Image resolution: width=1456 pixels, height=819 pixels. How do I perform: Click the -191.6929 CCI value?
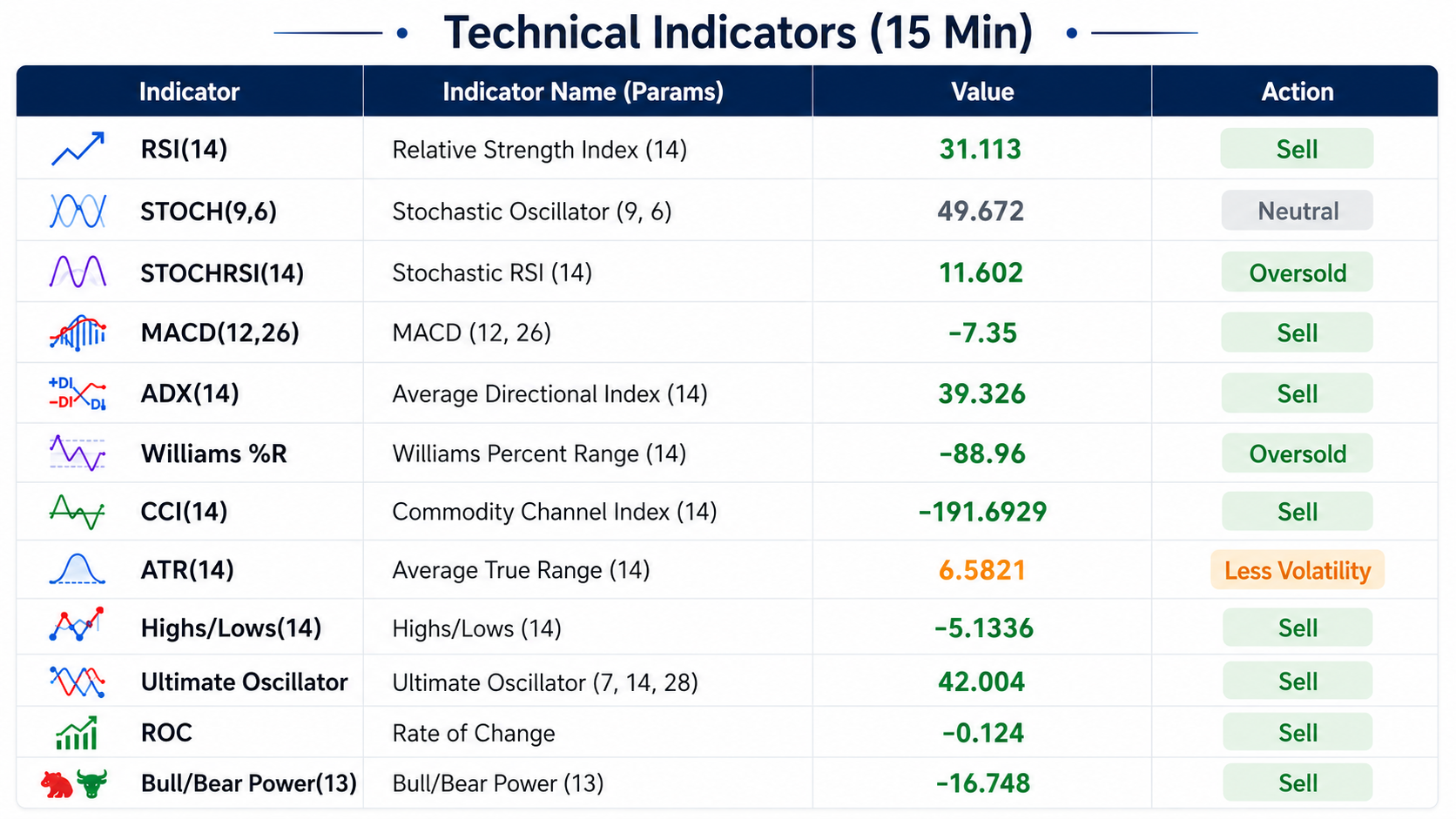(x=982, y=512)
